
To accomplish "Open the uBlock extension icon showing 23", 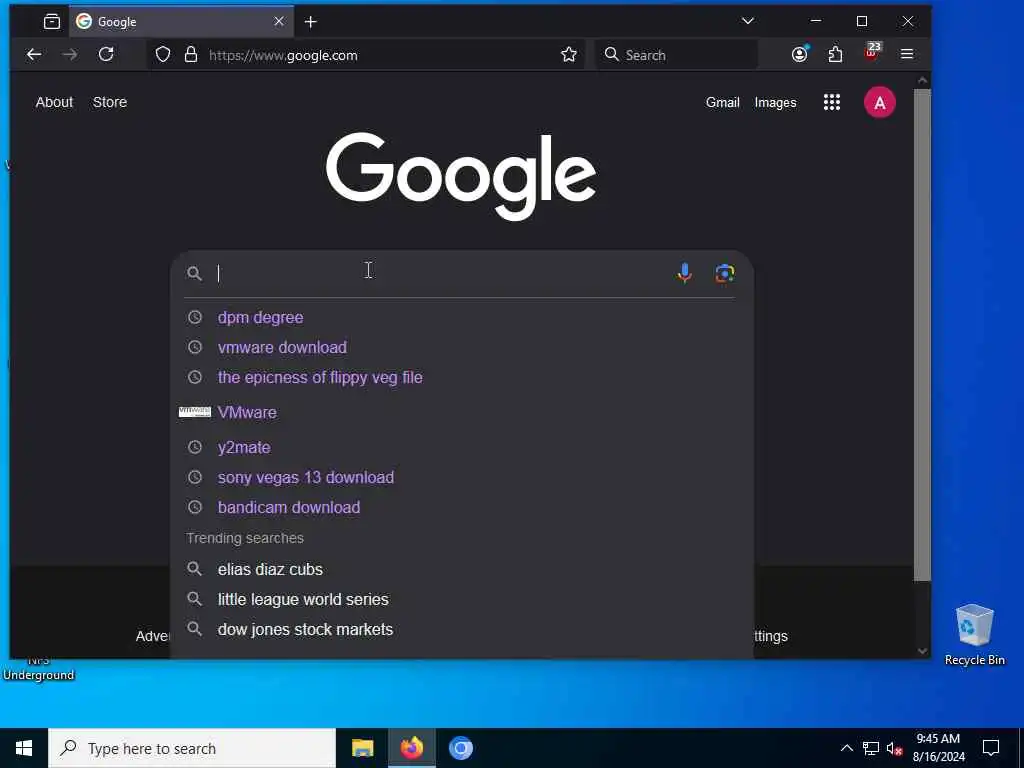I will 872,52.
